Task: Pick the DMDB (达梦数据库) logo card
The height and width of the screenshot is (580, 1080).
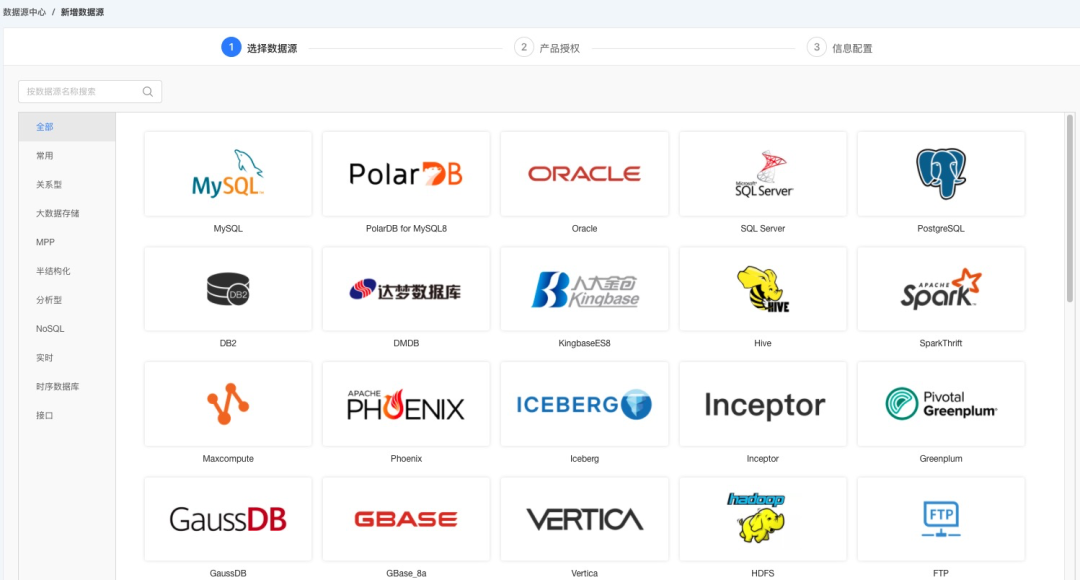Action: [x=406, y=289]
